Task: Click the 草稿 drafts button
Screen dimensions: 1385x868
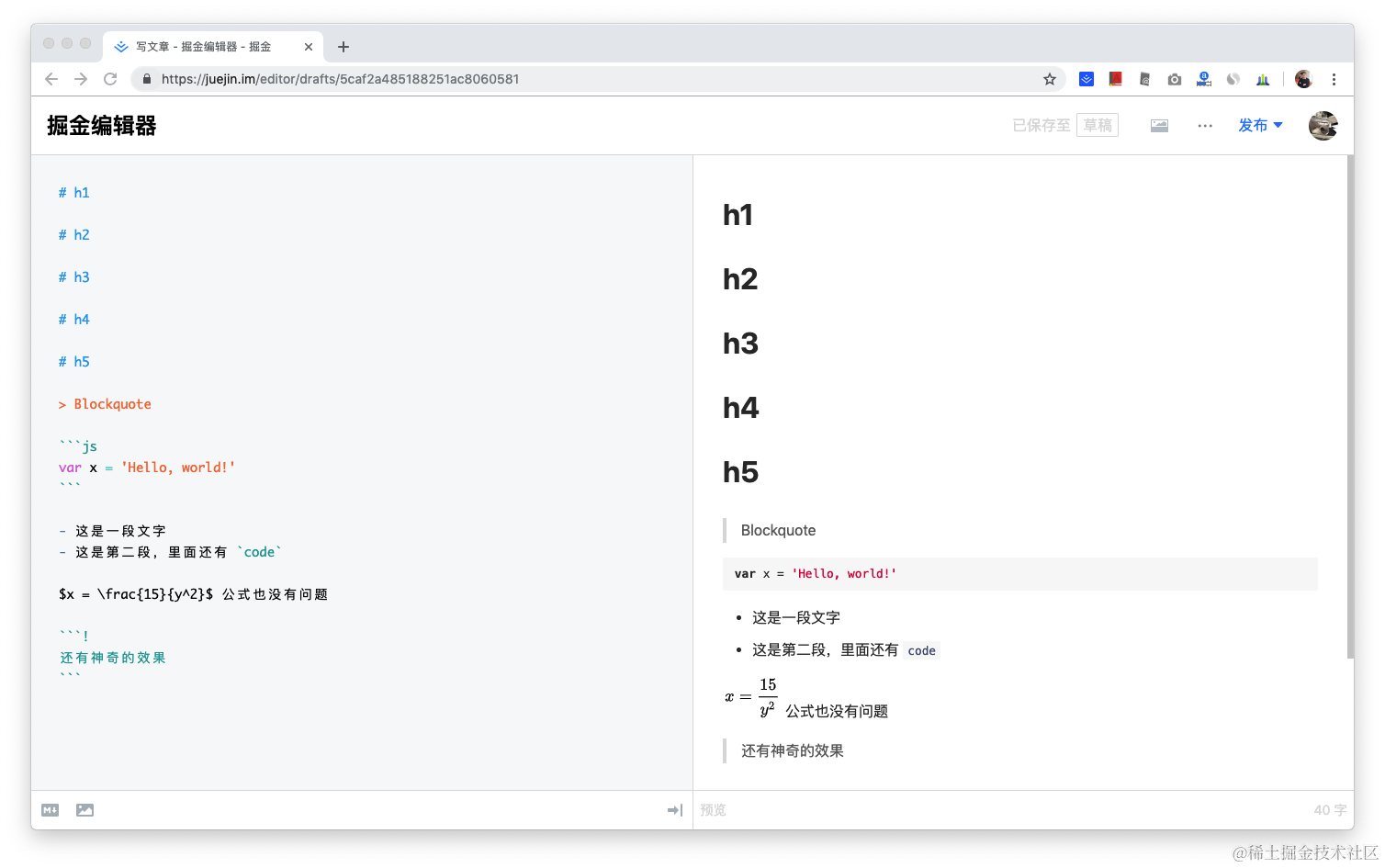Action: click(x=1097, y=125)
